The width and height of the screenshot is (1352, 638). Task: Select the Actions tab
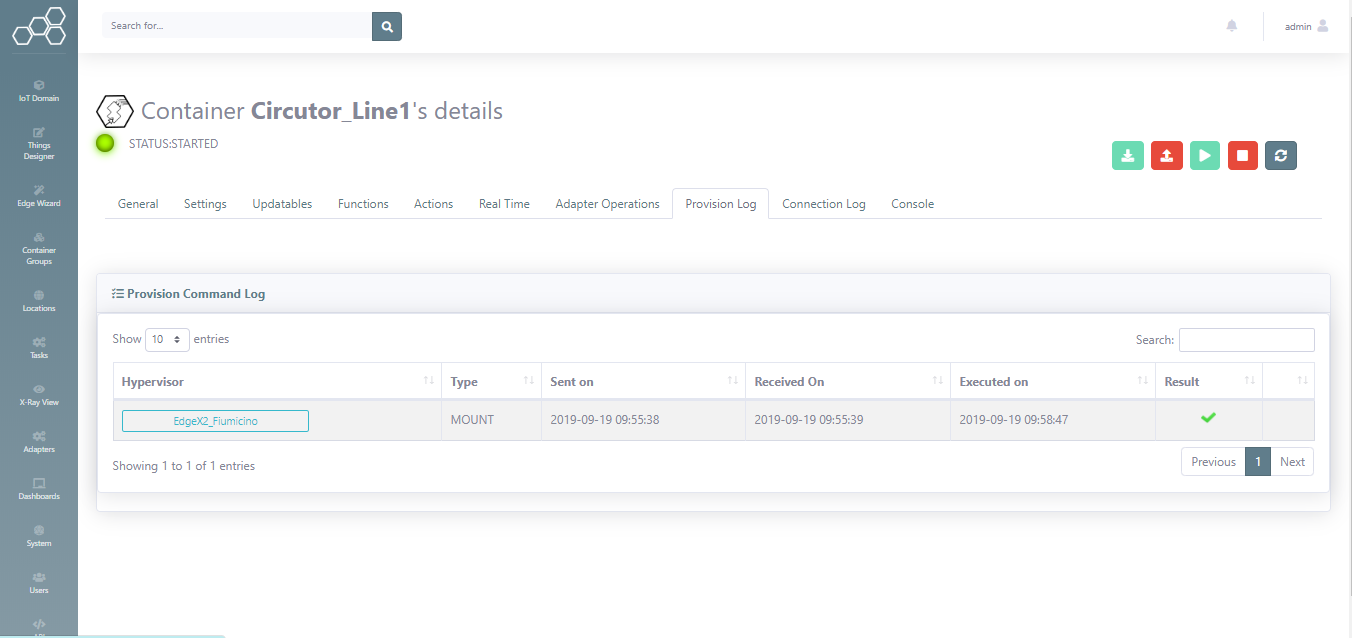pos(434,204)
